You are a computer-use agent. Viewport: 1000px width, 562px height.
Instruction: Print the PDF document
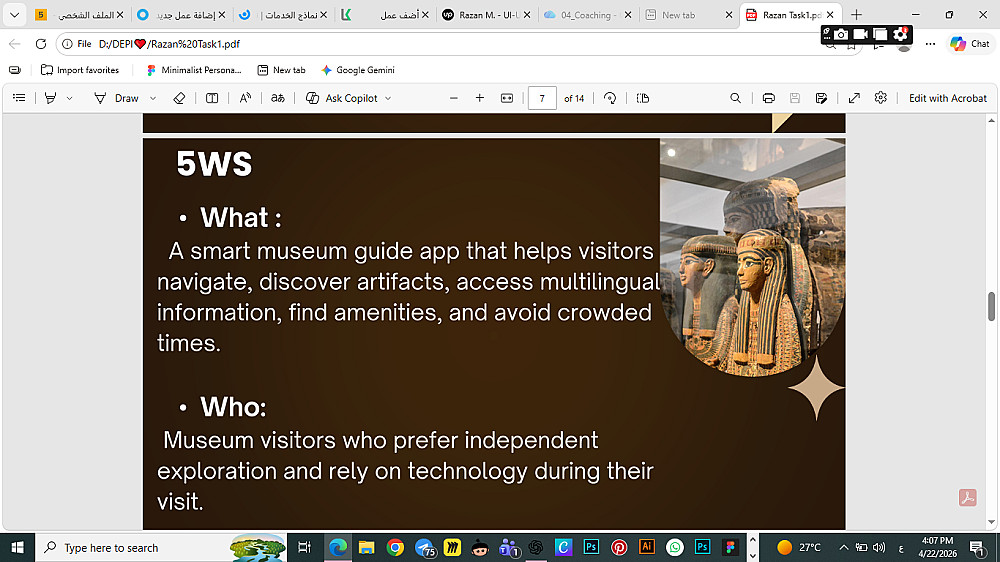768,98
